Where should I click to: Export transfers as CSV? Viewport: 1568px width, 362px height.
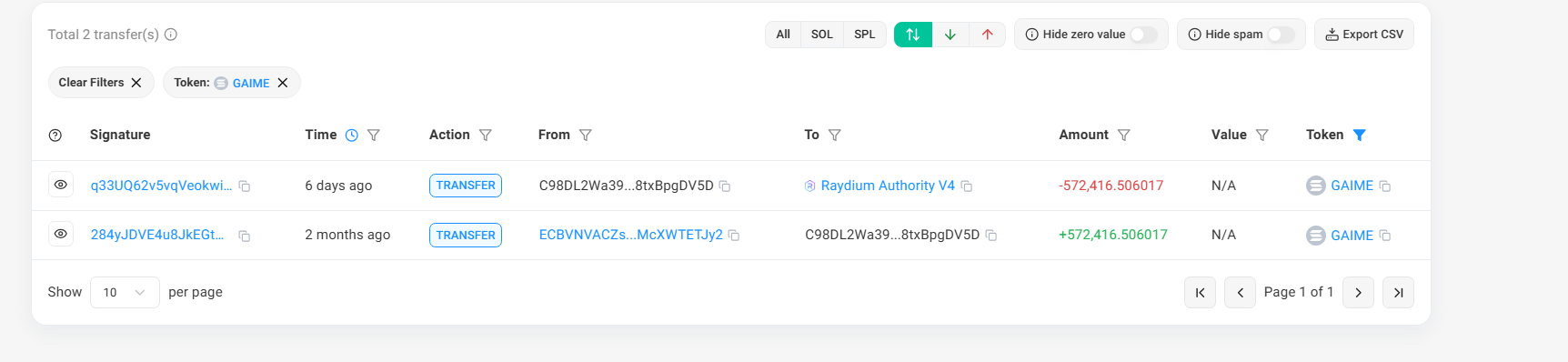tap(1364, 35)
